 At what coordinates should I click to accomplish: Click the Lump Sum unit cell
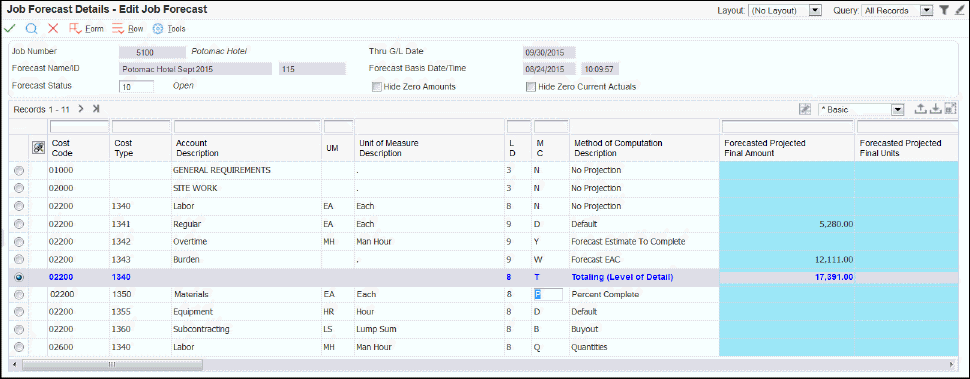(429, 330)
